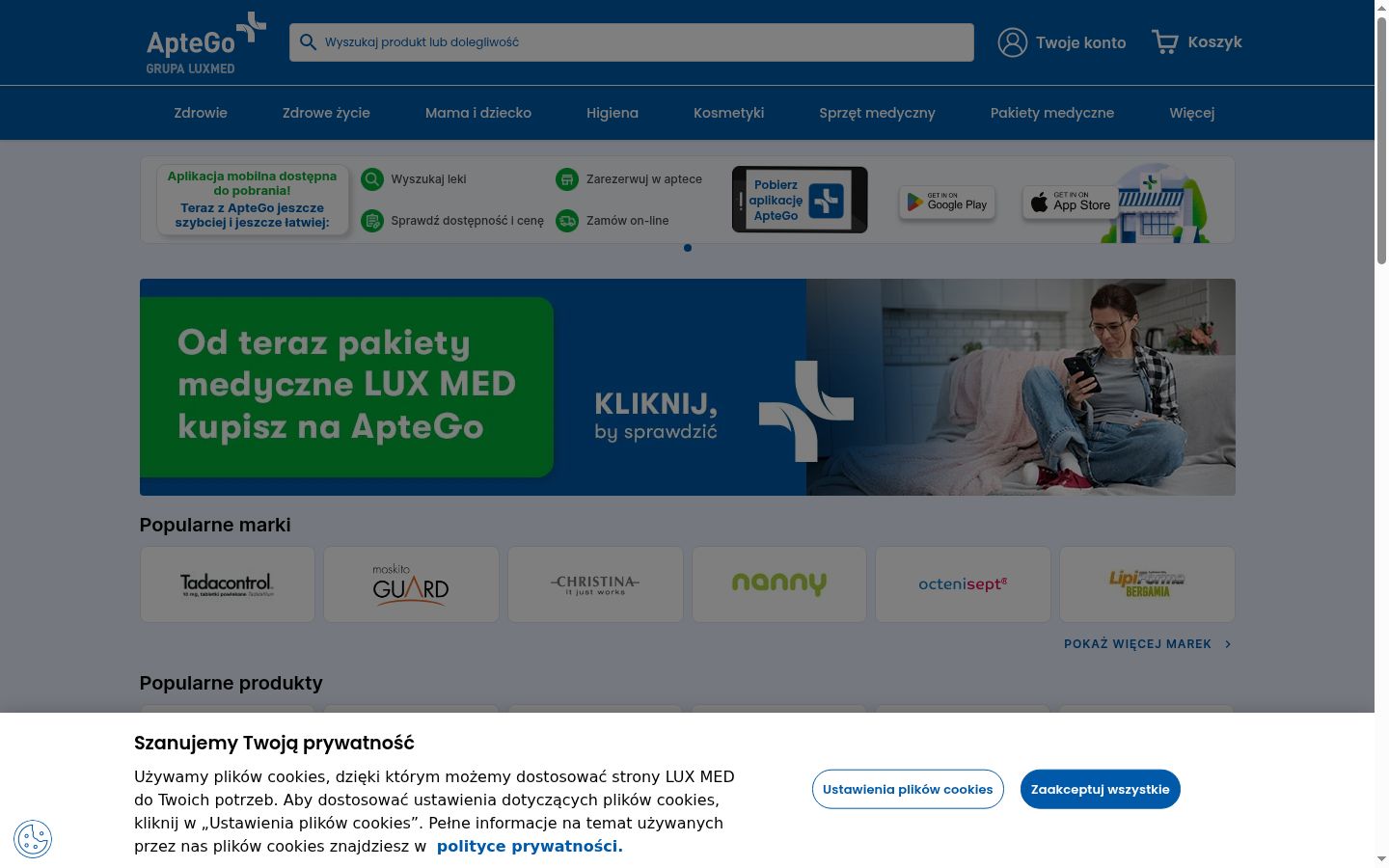
Task: Click the shopping cart icon
Action: click(1165, 41)
